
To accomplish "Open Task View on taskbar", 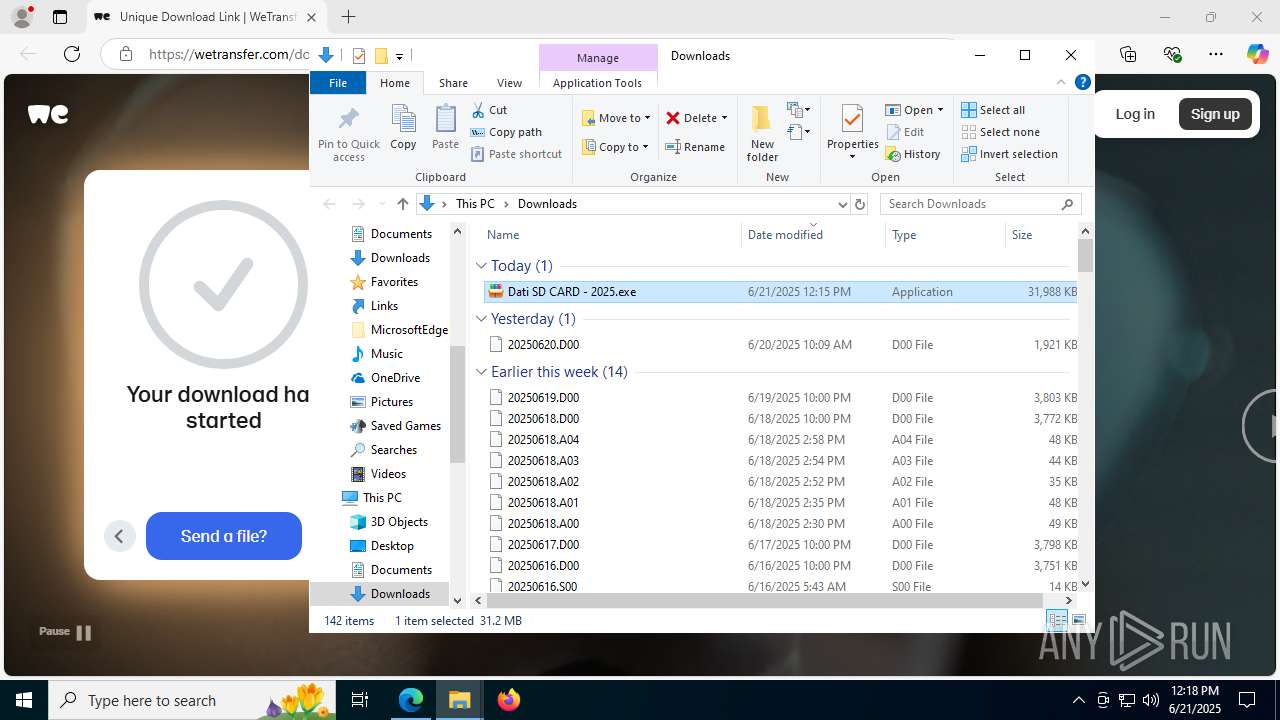I will point(360,700).
